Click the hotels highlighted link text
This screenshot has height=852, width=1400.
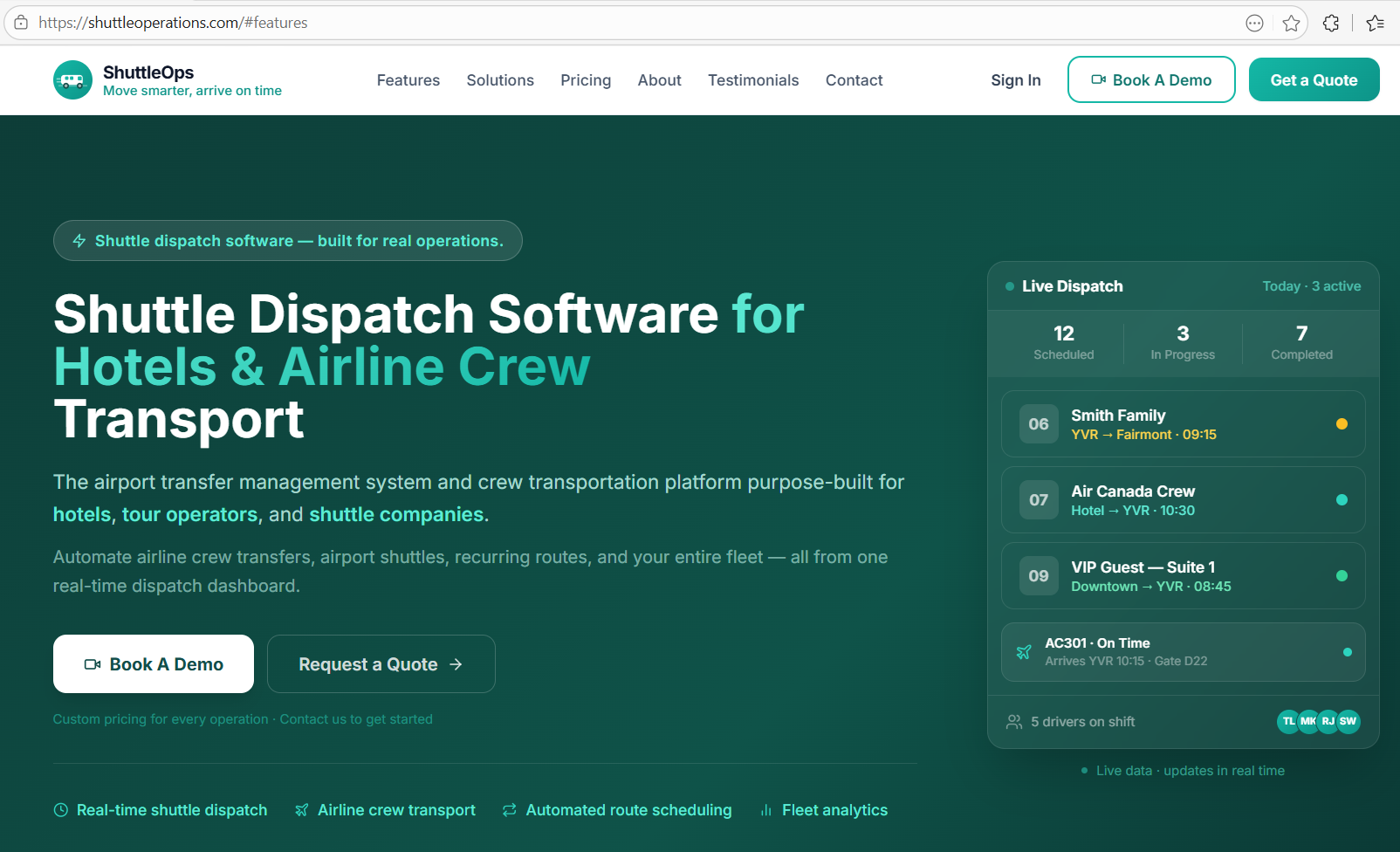point(82,515)
